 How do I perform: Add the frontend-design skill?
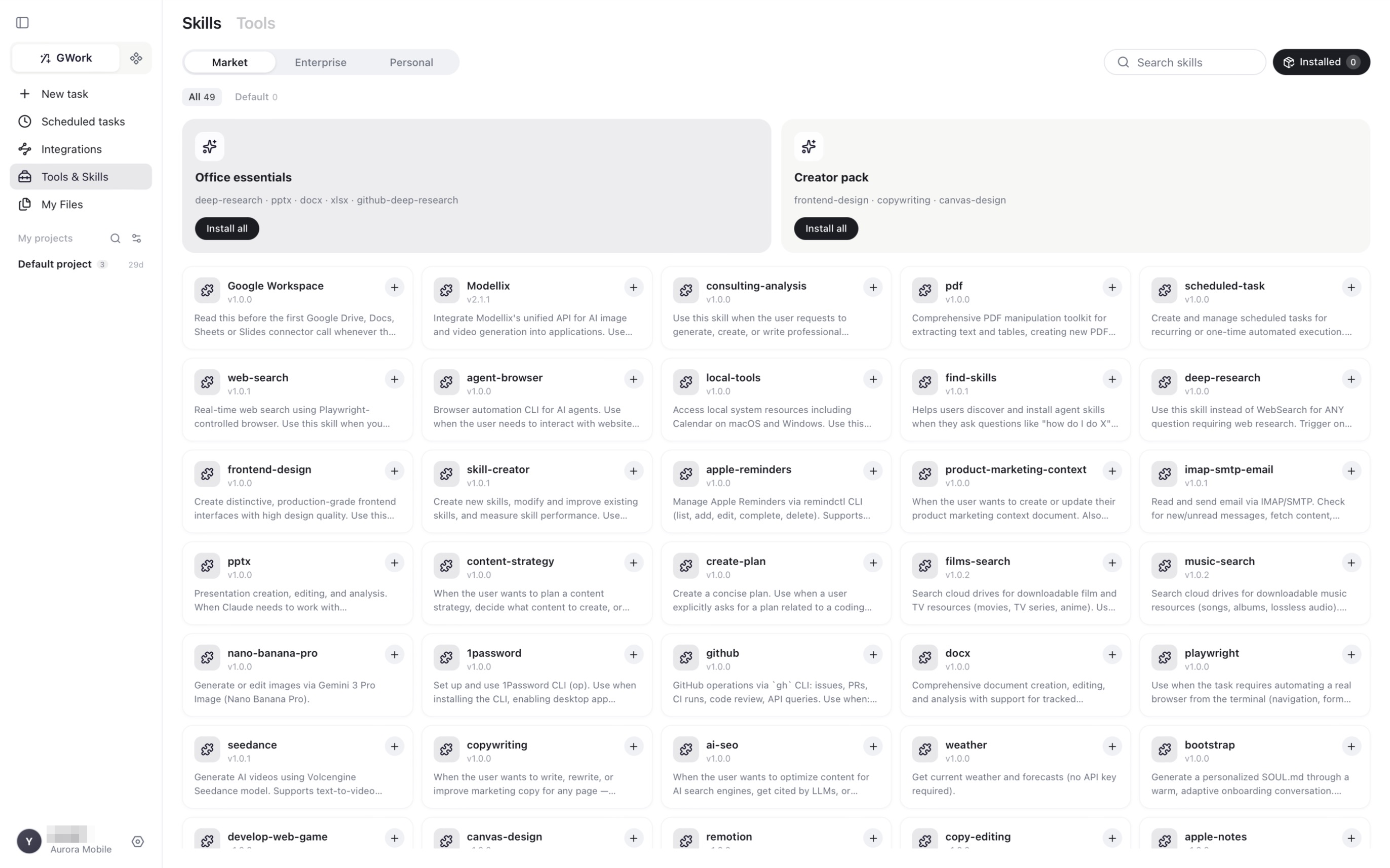395,471
